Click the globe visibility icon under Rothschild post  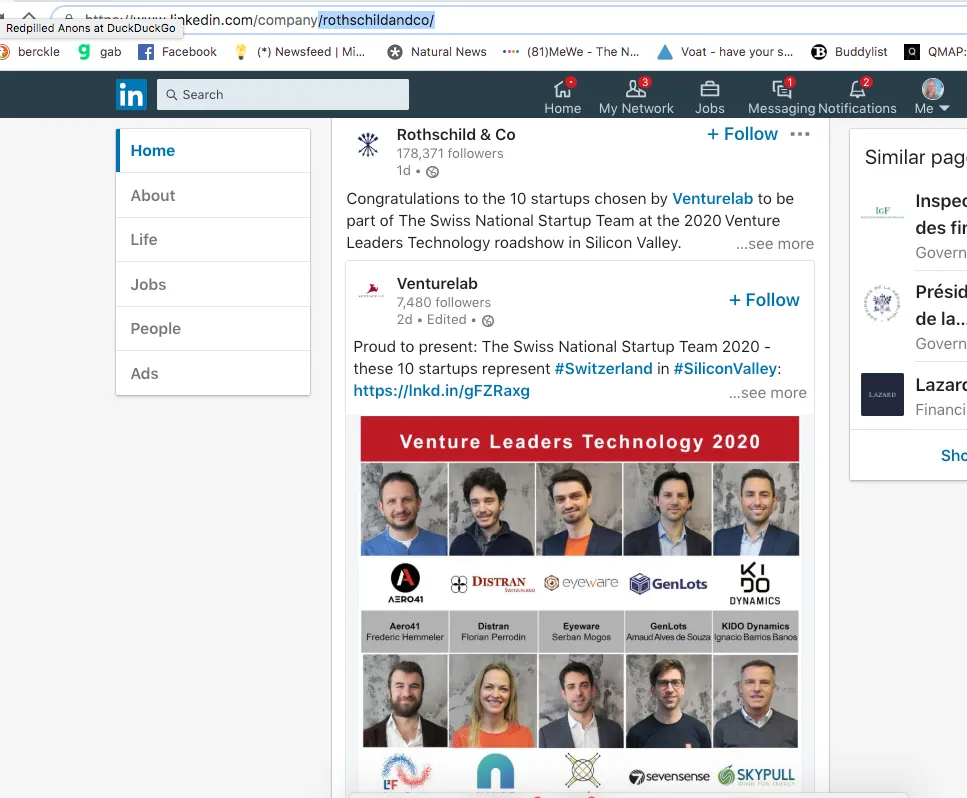pos(432,172)
